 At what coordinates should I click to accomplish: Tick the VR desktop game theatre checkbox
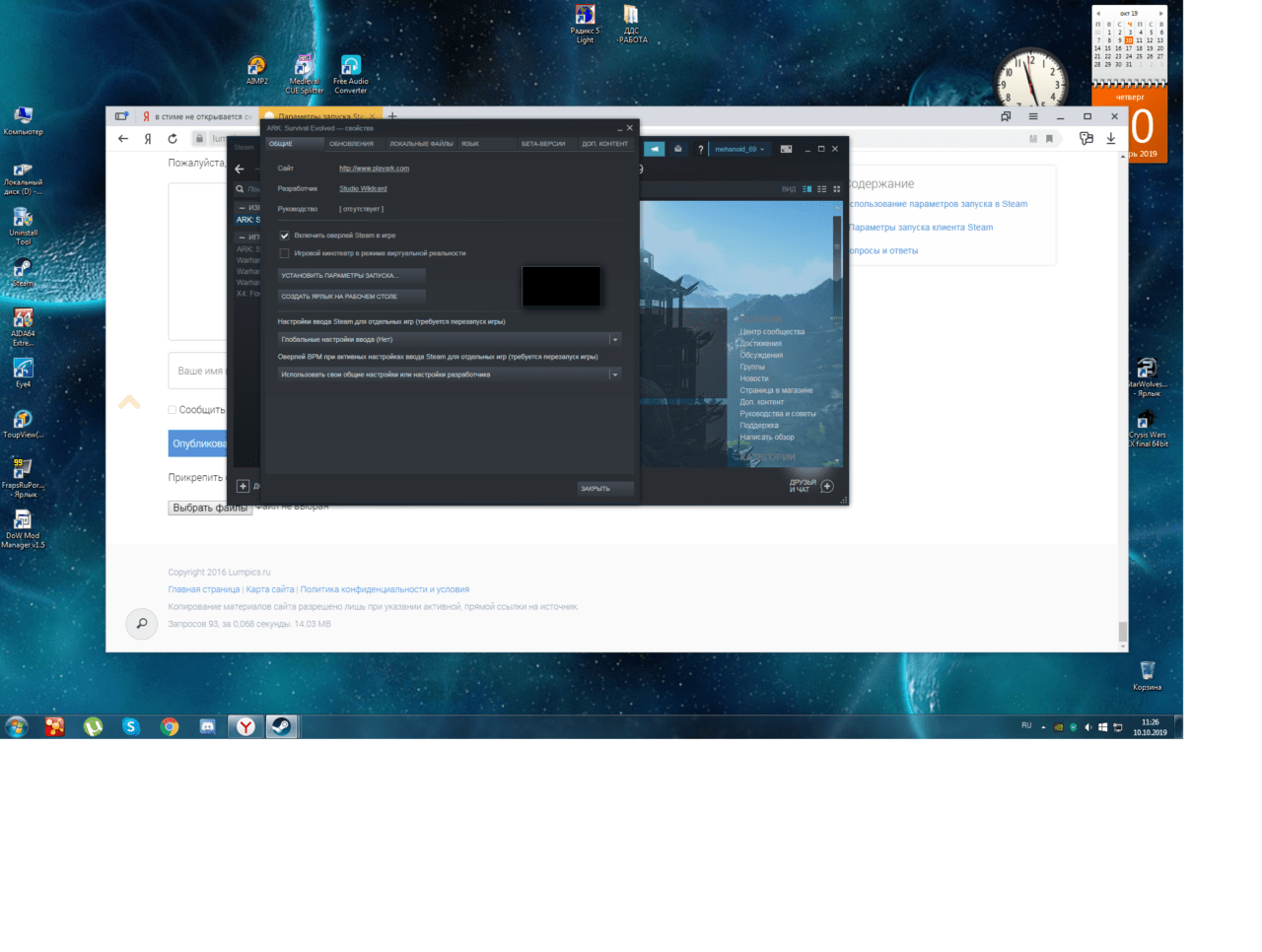(x=284, y=253)
